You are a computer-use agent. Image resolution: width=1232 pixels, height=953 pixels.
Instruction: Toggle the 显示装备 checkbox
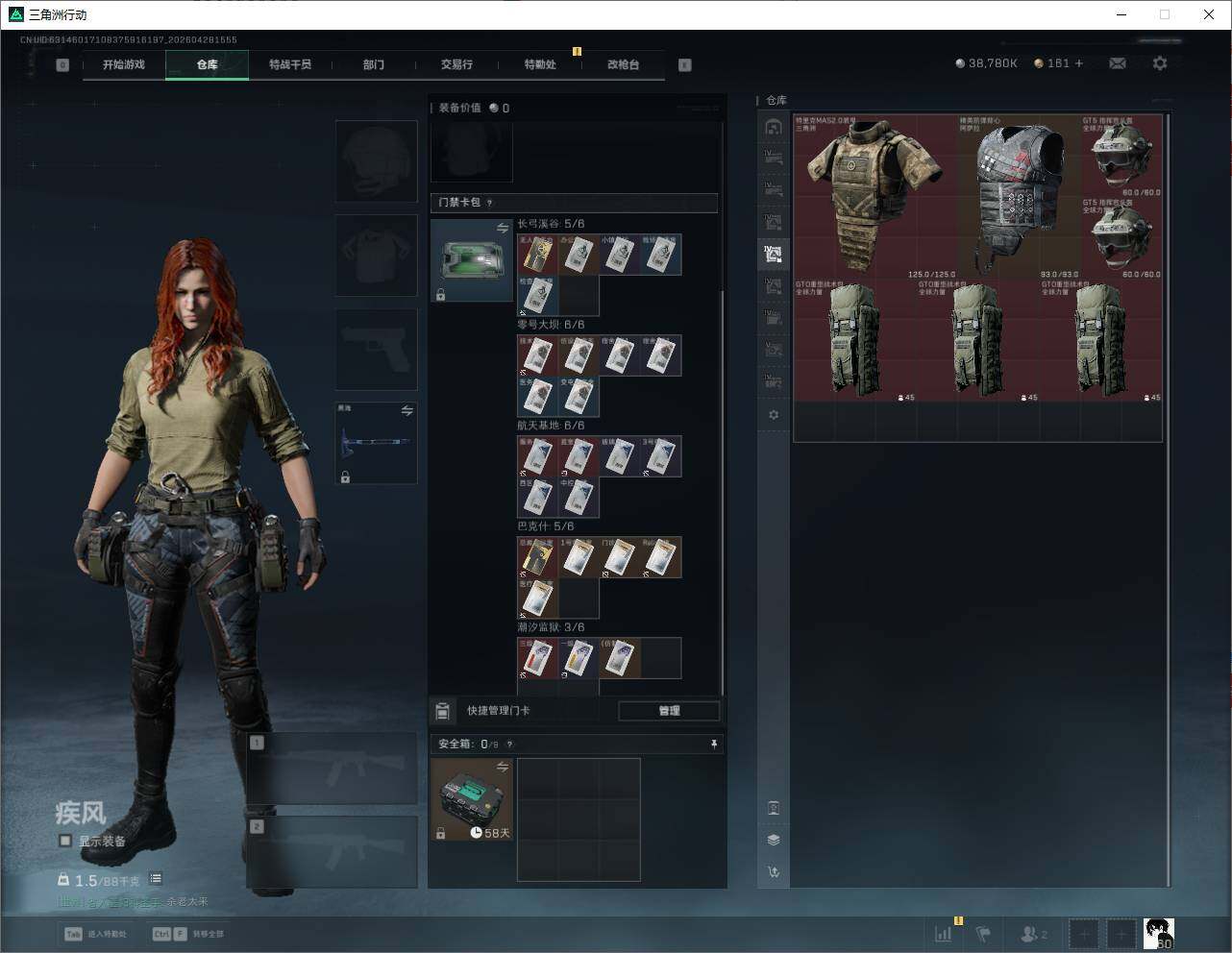pyautogui.click(x=65, y=841)
